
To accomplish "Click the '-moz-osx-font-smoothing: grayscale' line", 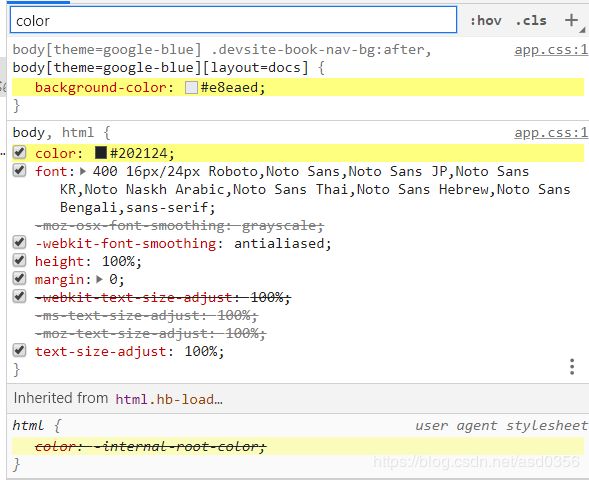I will pyautogui.click(x=179, y=226).
